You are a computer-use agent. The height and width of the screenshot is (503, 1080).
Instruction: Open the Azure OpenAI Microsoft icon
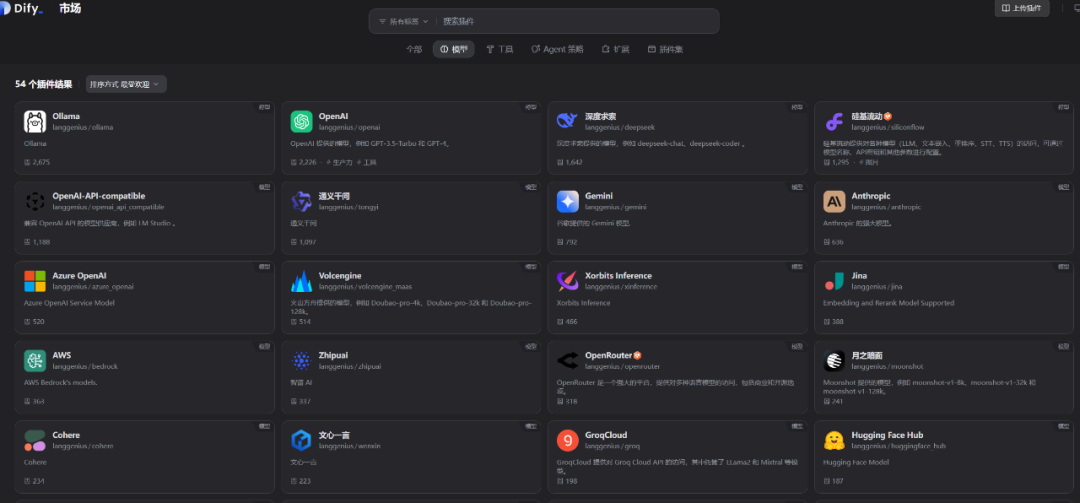[x=35, y=280]
